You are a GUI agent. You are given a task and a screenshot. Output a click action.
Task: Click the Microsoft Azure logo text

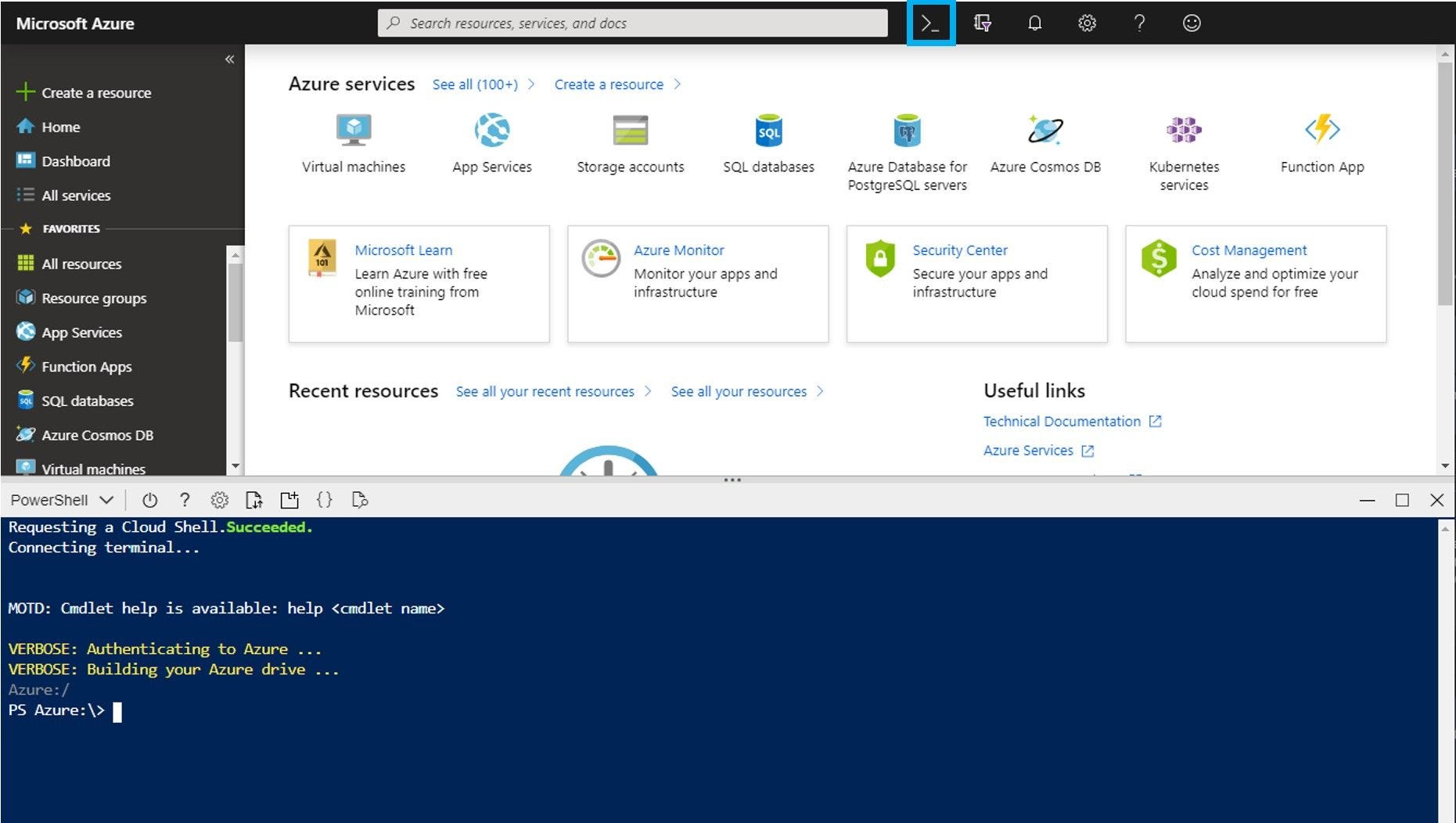click(75, 23)
